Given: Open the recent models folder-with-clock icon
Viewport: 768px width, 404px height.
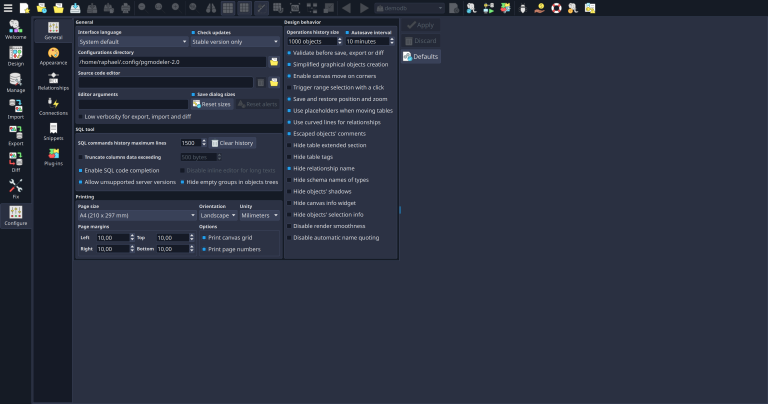Looking at the screenshot, I should 42,8.
